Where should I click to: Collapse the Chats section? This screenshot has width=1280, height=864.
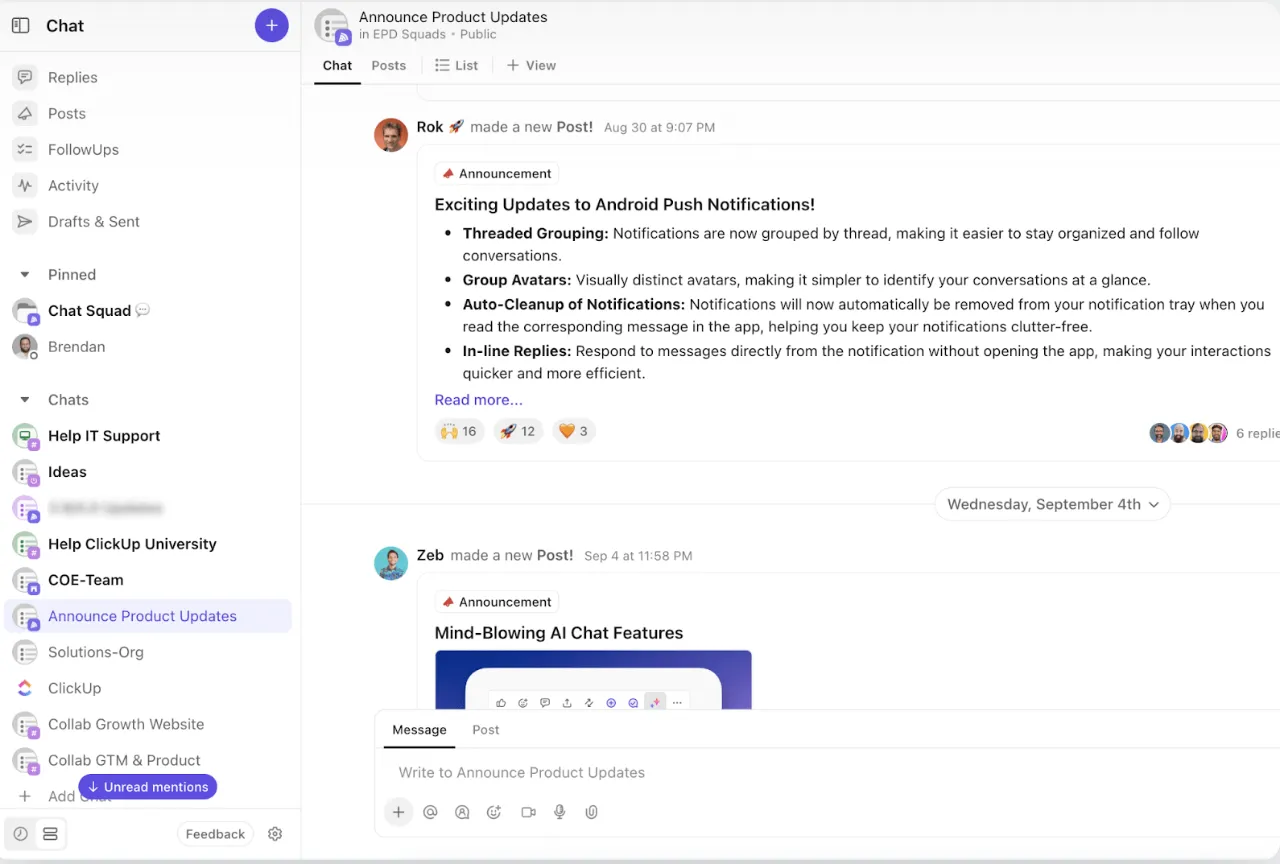25,399
